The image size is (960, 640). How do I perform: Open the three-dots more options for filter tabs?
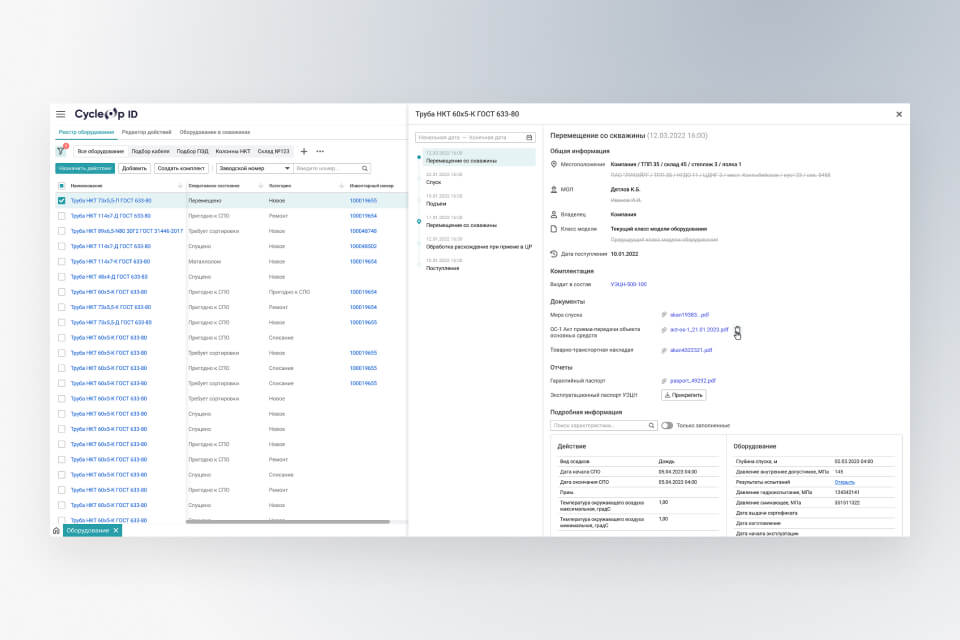[x=320, y=151]
